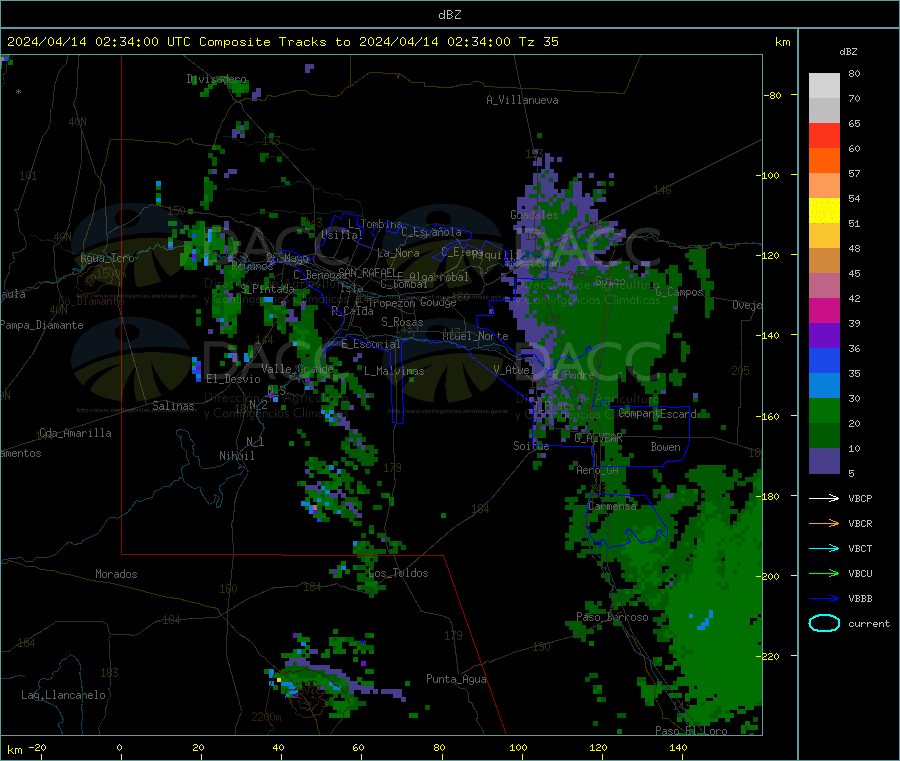The height and width of the screenshot is (761, 900).
Task: Click the orange VBCR arrow in legend
Action: coord(824,523)
